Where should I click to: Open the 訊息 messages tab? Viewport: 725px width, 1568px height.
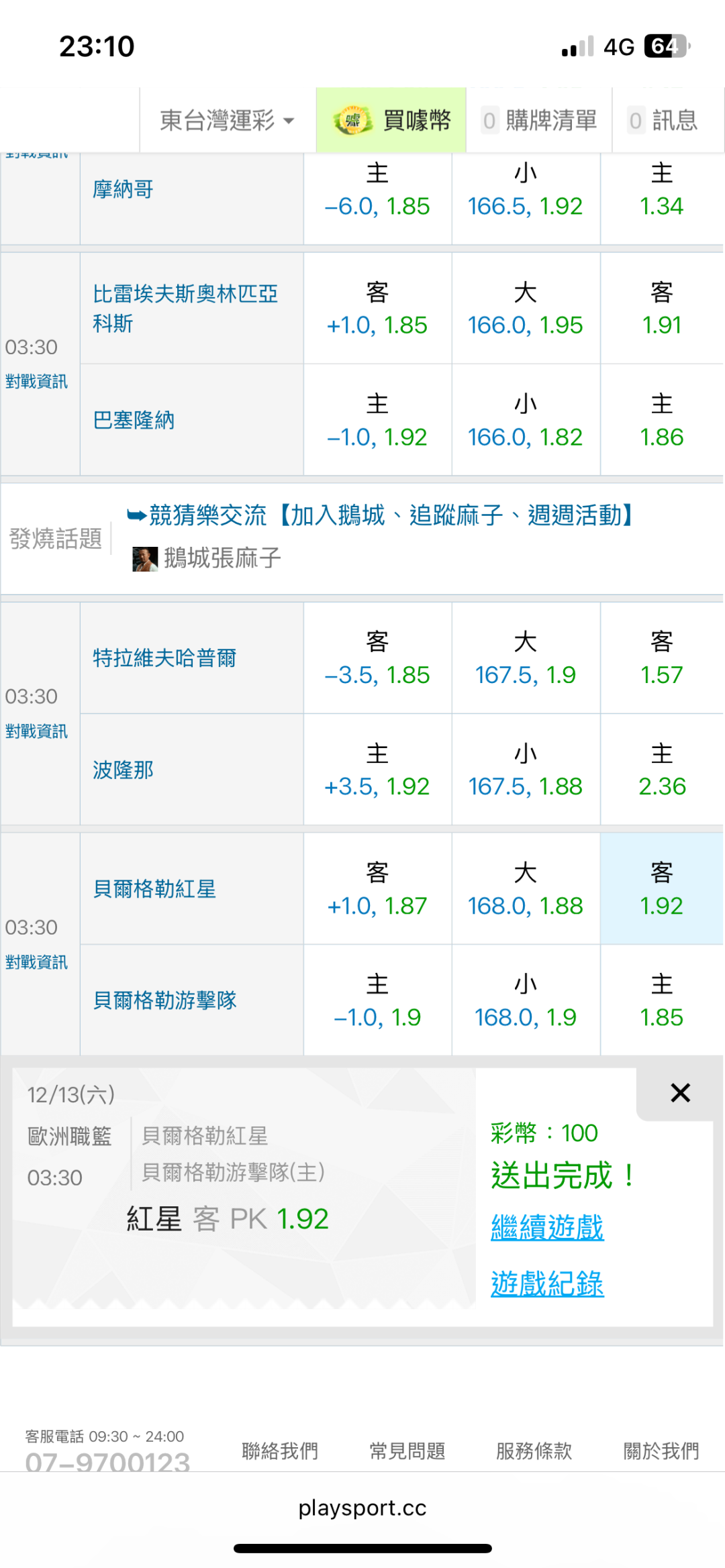pyautogui.click(x=663, y=121)
